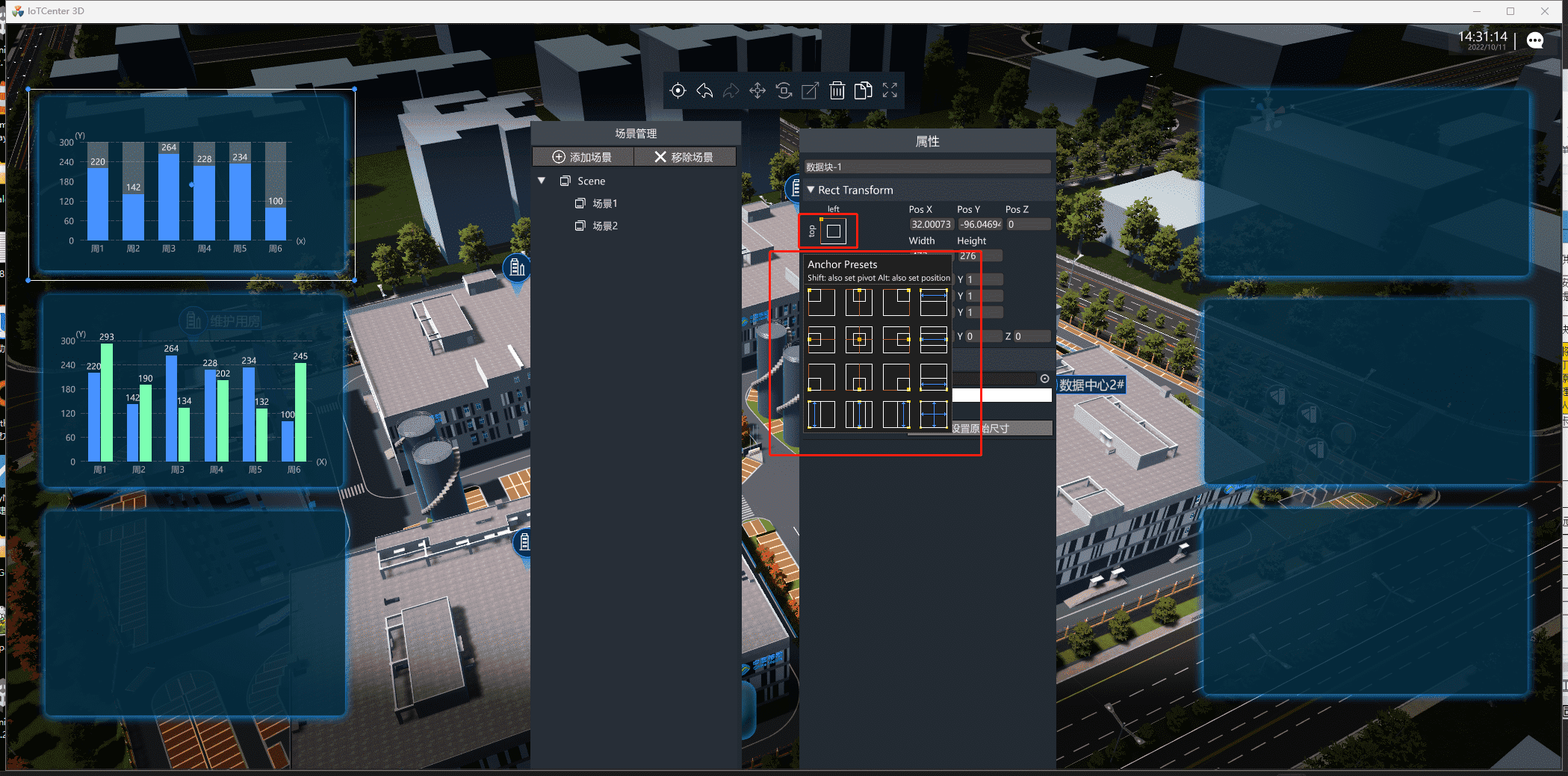Select the scale/resize tool in the toolbar
This screenshot has width=1568, height=776.
811,90
